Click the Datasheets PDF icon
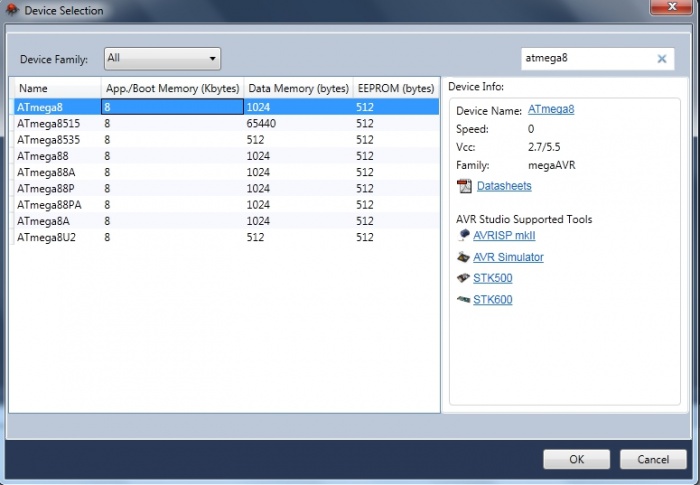 point(464,186)
